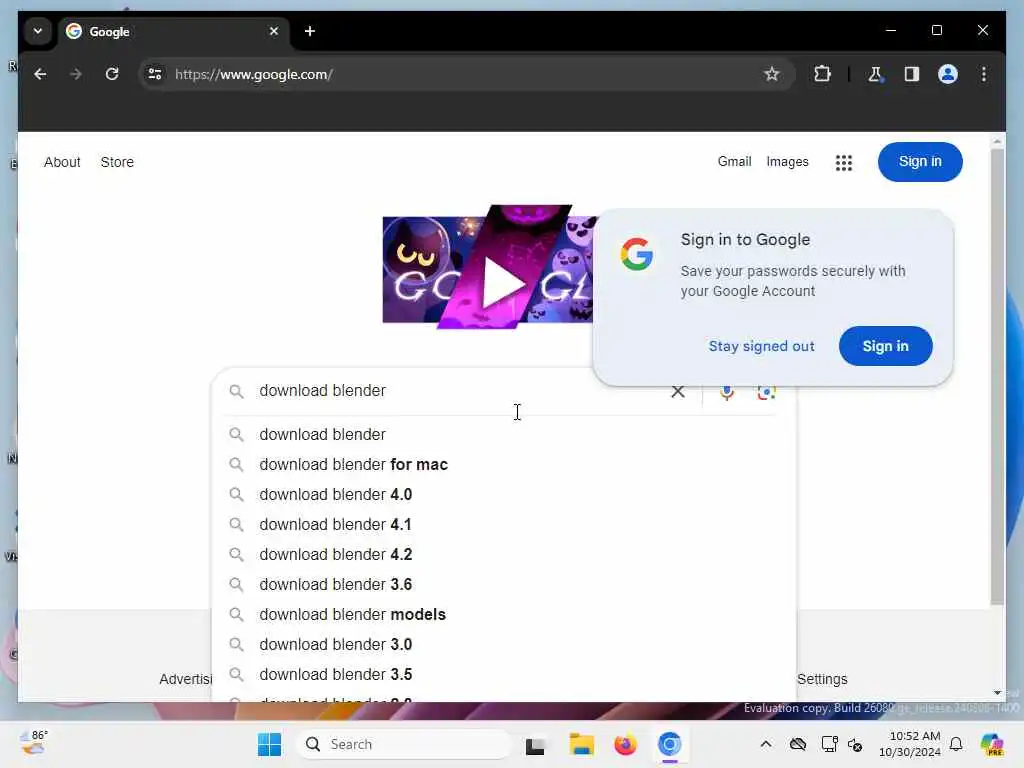Start voice search with microphone icon
The width and height of the screenshot is (1024, 768).
(x=726, y=392)
